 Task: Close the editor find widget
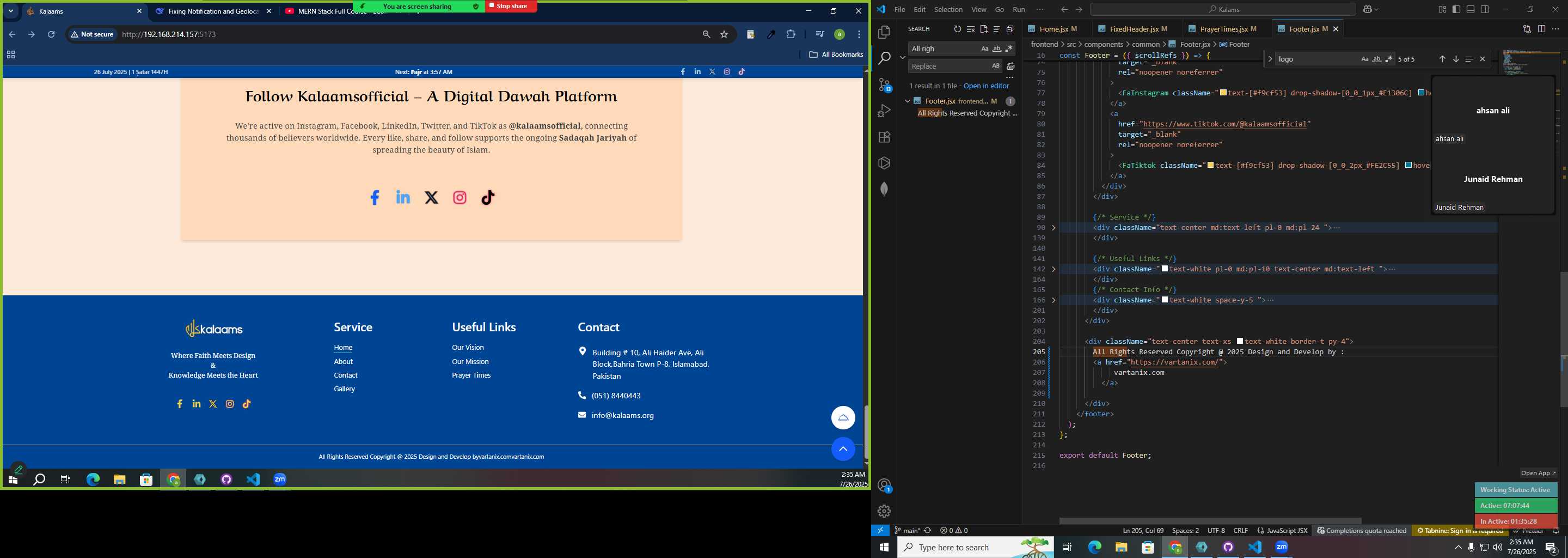1483,59
